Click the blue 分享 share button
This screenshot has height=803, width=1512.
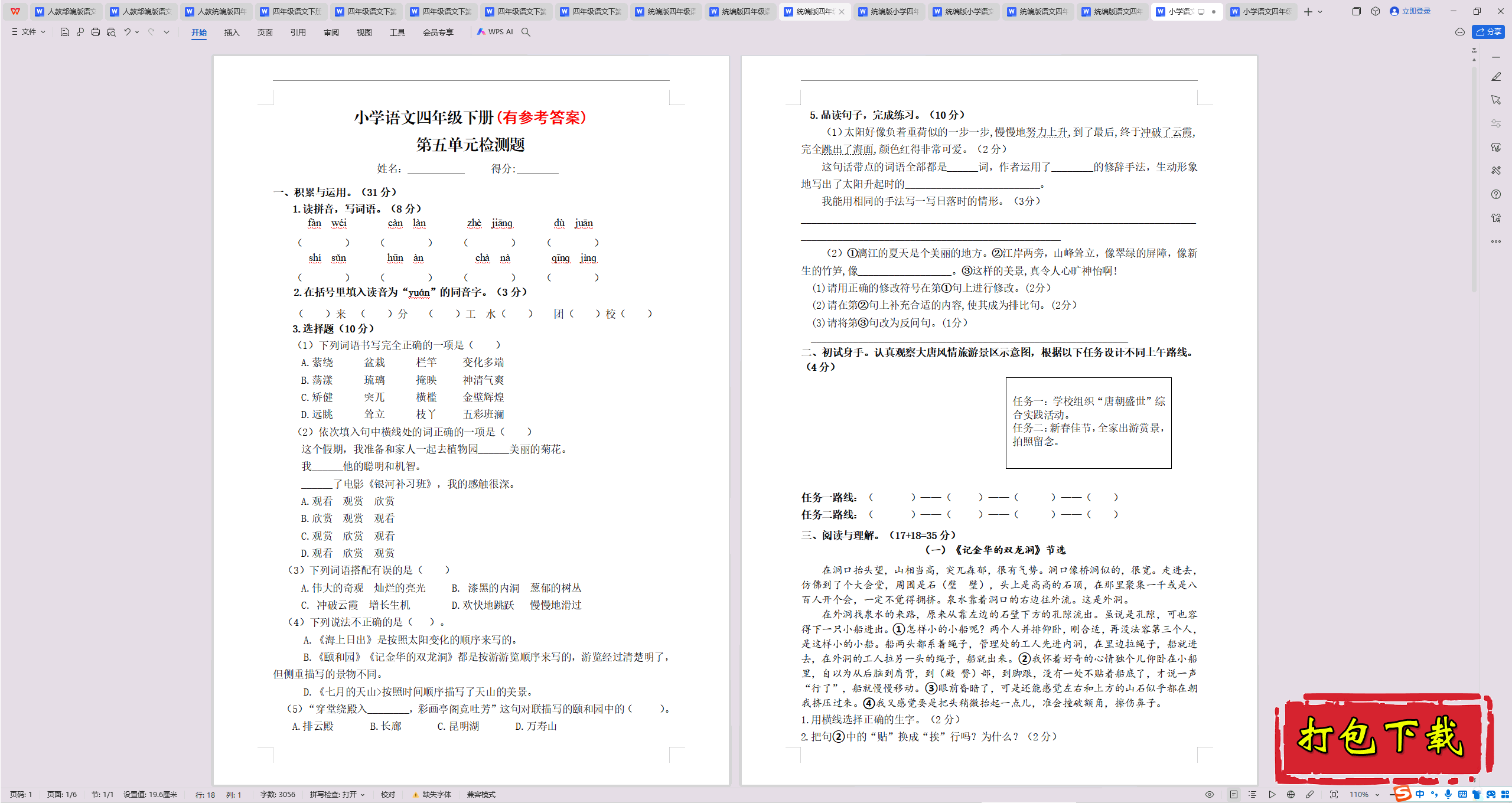(1488, 32)
